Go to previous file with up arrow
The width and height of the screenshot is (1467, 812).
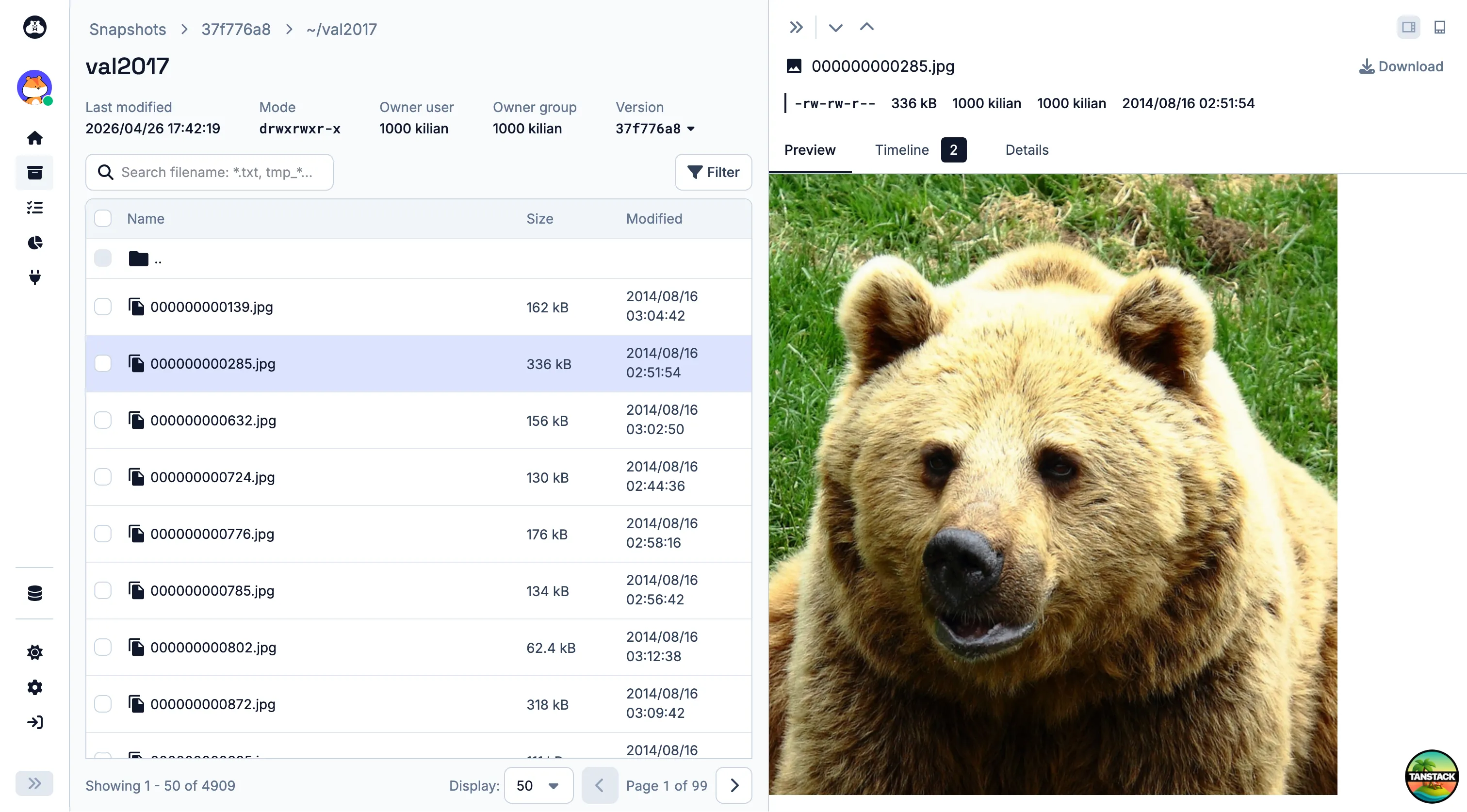[867, 27]
